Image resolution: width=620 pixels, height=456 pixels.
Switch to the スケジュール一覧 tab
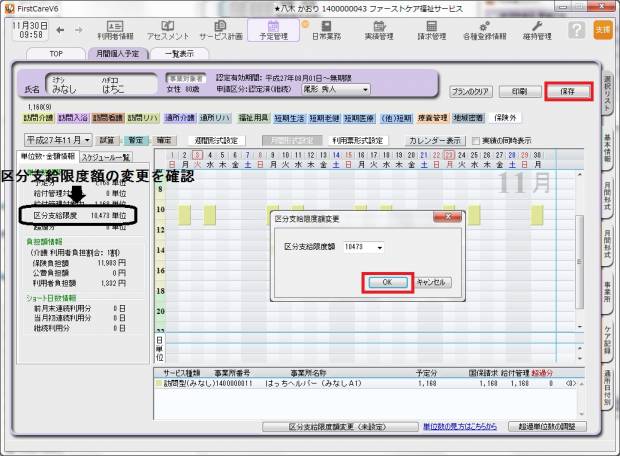[x=106, y=157]
